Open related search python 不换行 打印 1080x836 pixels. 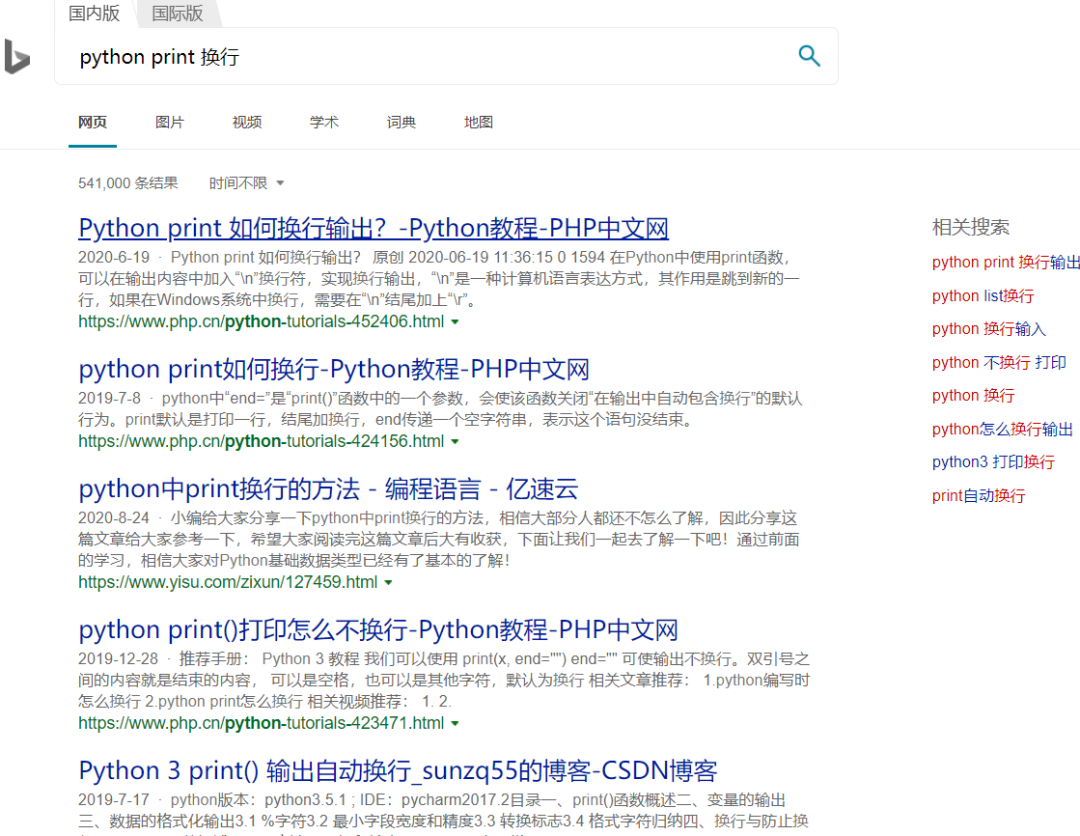(999, 363)
